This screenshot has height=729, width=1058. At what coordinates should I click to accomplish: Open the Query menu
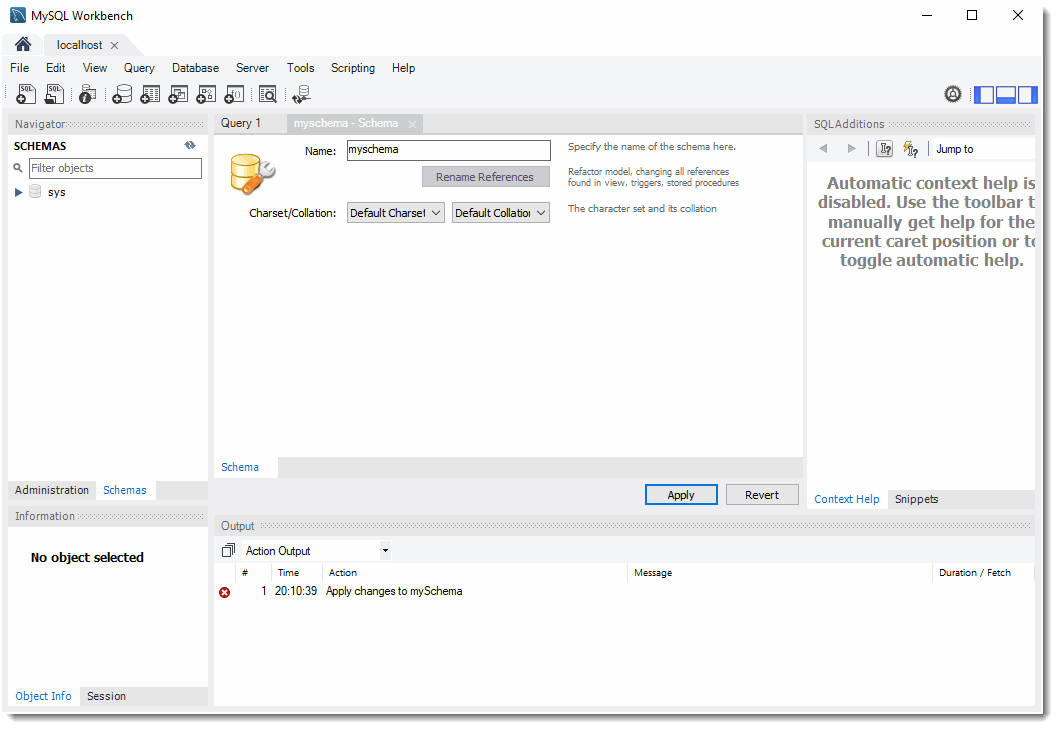click(x=139, y=68)
